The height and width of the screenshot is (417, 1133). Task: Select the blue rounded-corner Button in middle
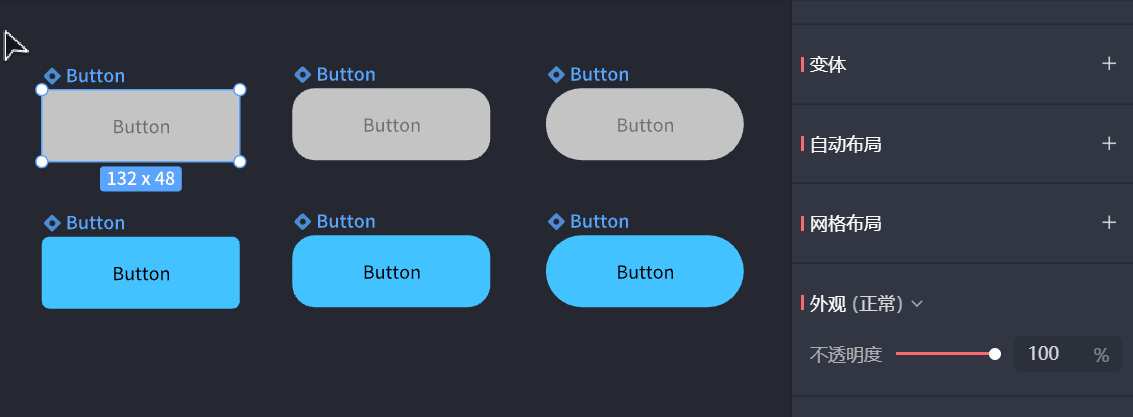(391, 272)
